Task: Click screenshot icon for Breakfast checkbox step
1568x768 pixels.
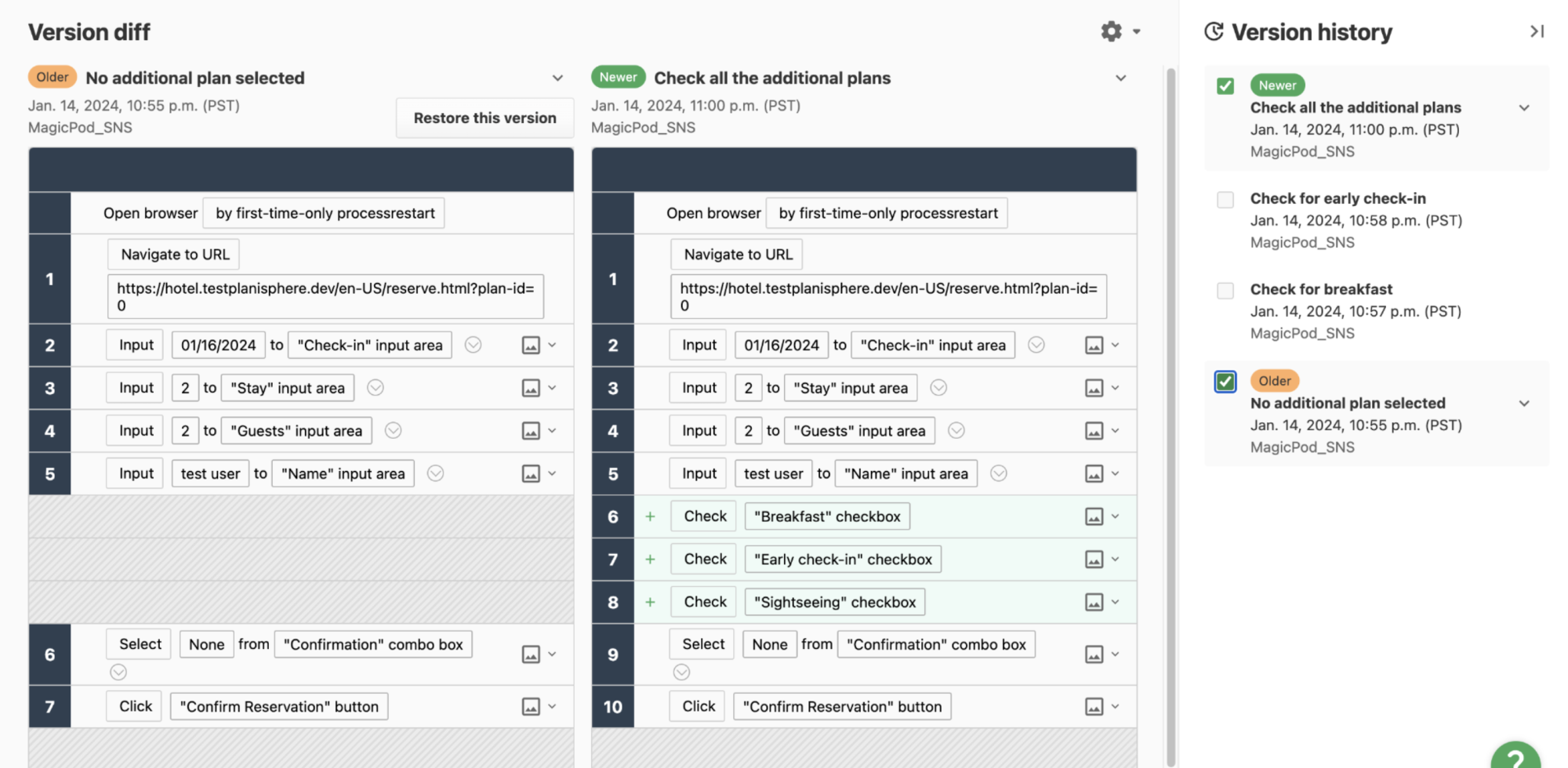Action: click(x=1094, y=516)
